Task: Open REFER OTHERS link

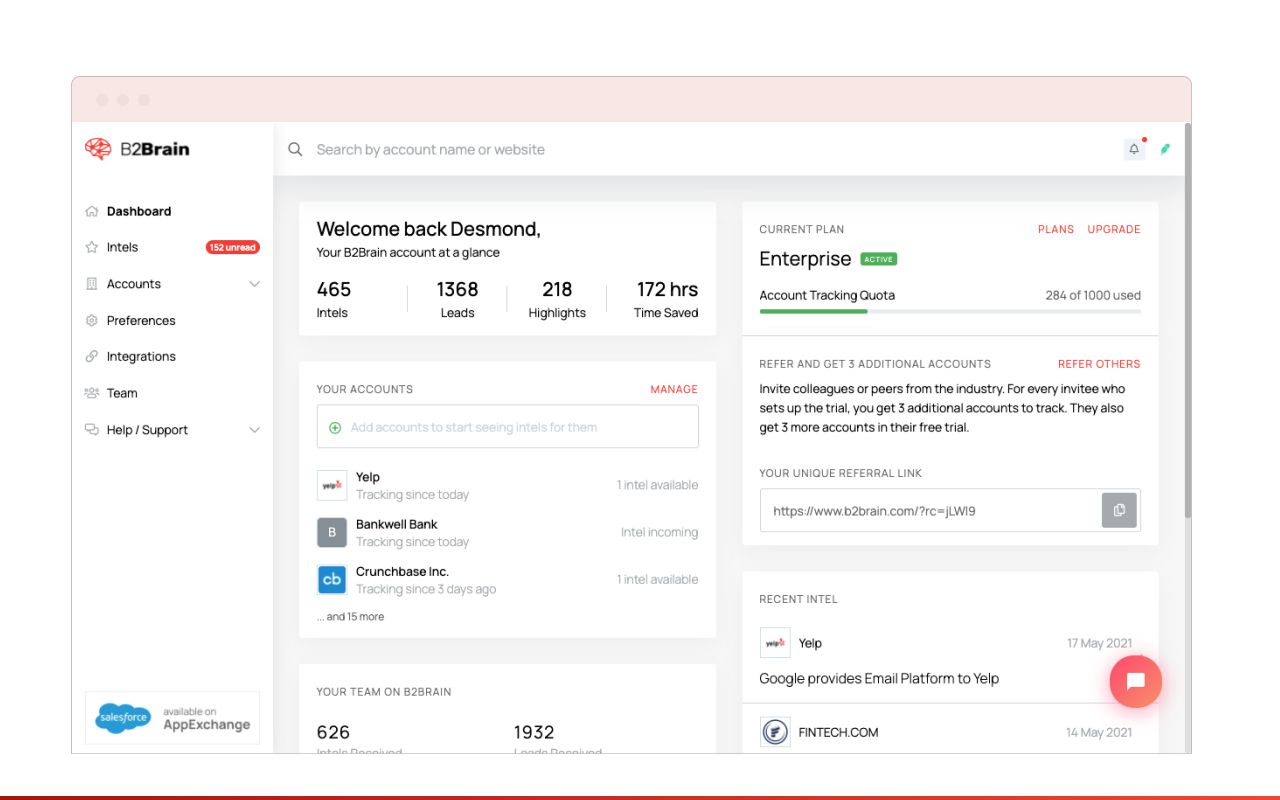Action: [1099, 363]
